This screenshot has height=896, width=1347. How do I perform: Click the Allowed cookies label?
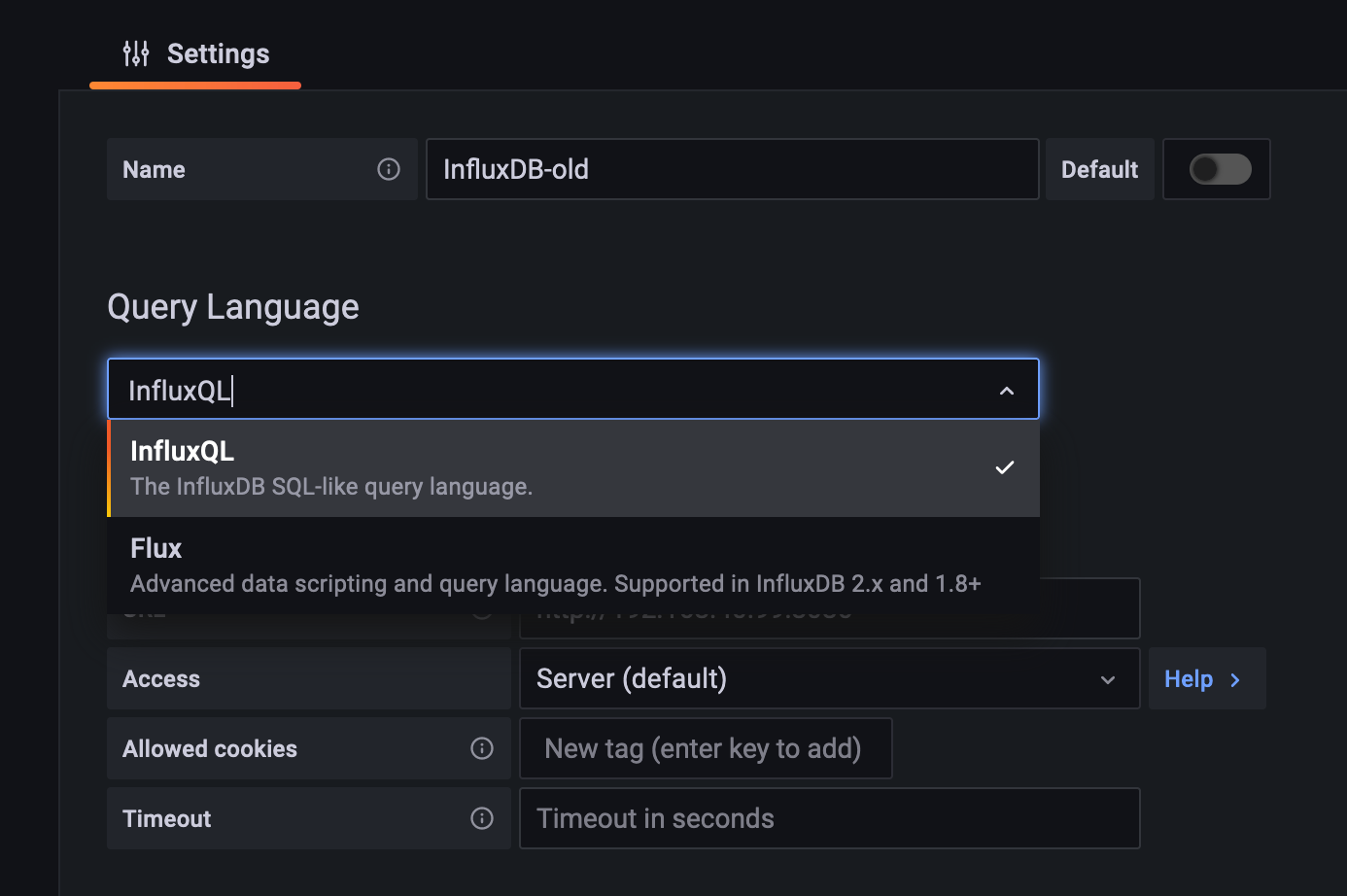point(210,748)
